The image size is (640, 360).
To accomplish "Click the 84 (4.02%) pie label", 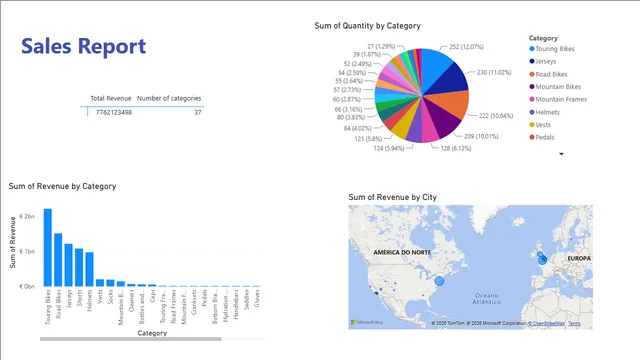I will pyautogui.click(x=358, y=128).
